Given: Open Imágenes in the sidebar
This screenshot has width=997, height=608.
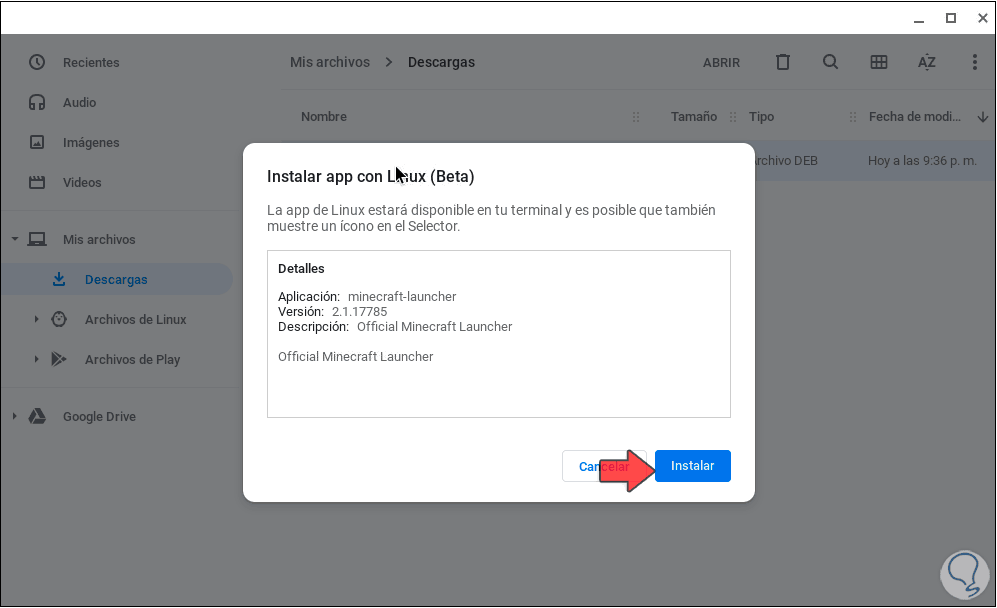Looking at the screenshot, I should (x=91, y=142).
